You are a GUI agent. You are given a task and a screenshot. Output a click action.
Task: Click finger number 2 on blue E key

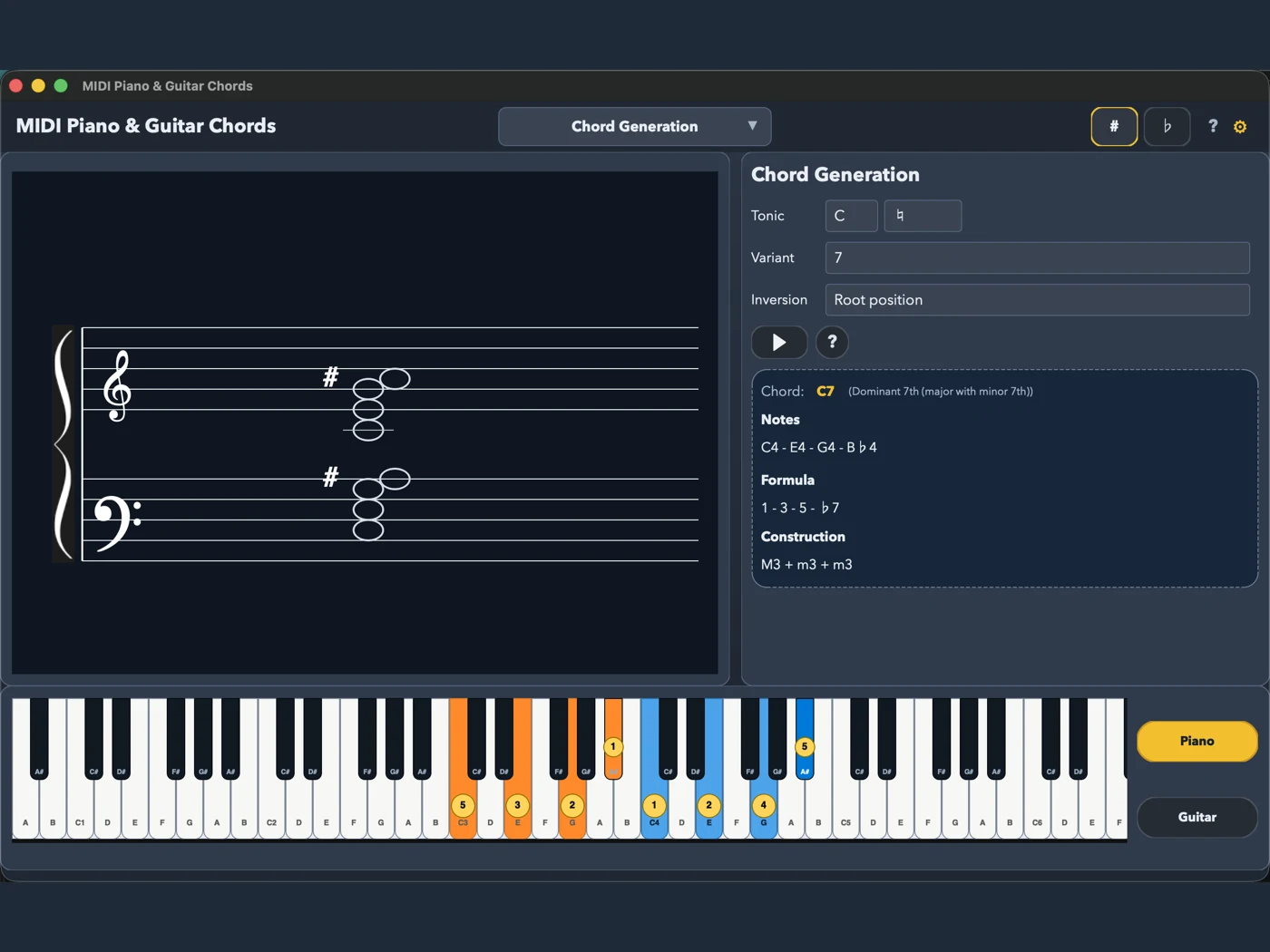709,805
